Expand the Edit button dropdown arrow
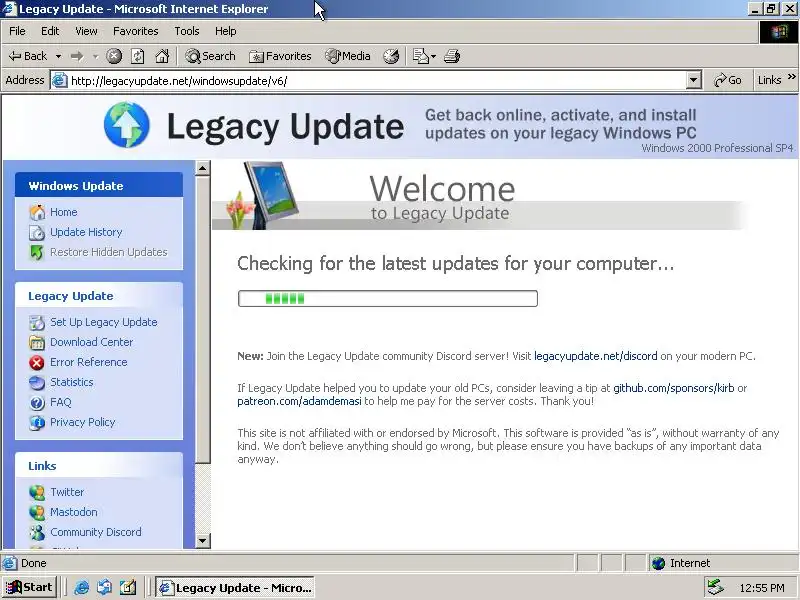800x600 pixels. [433, 56]
